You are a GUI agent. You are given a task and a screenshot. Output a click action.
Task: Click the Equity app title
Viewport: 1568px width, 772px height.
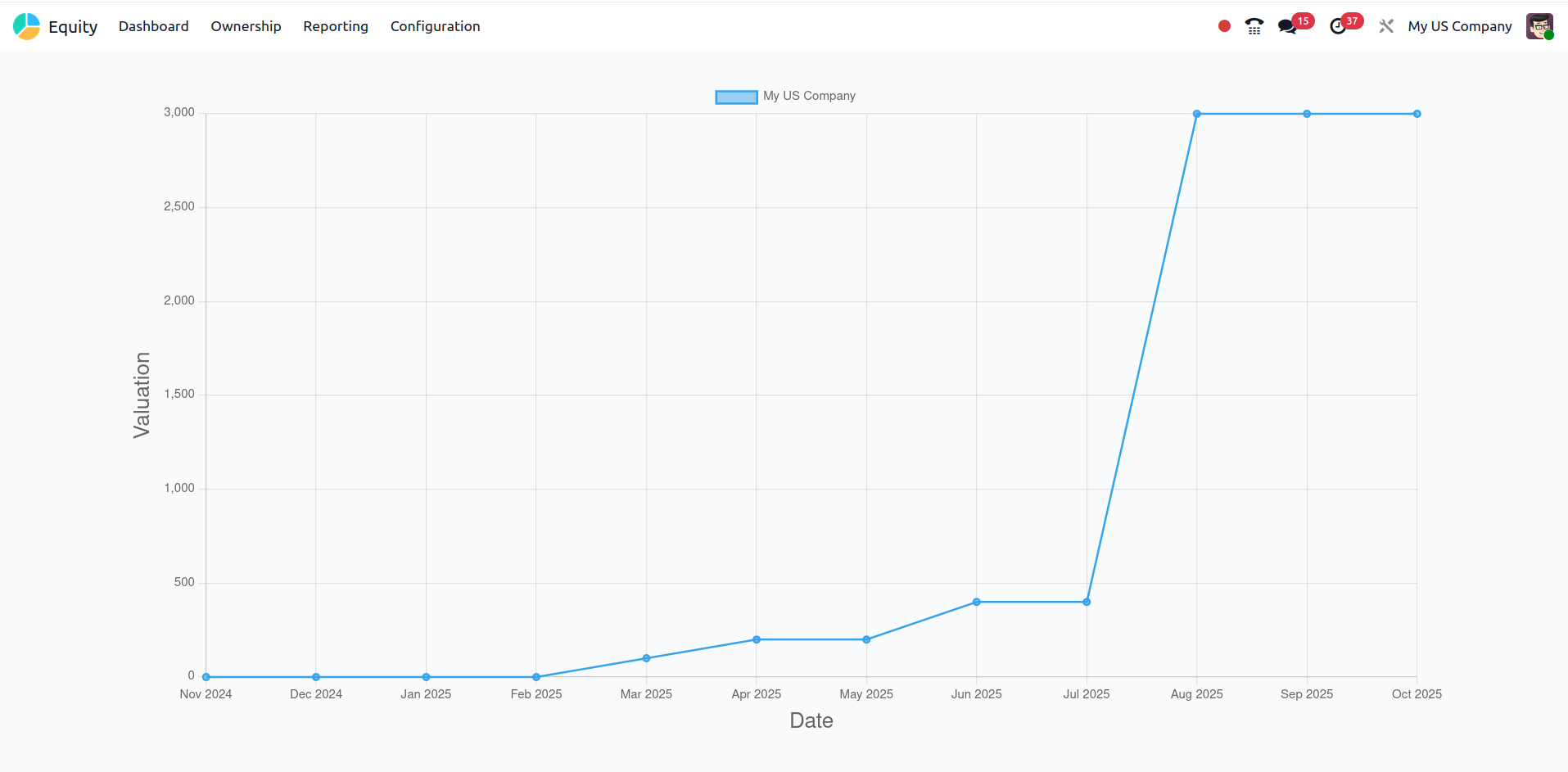73,26
